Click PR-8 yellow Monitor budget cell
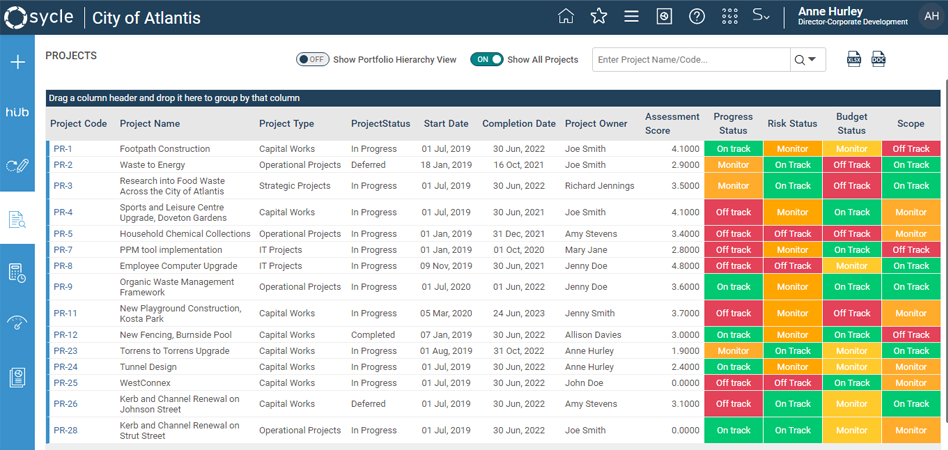This screenshot has width=948, height=450. coord(852,266)
